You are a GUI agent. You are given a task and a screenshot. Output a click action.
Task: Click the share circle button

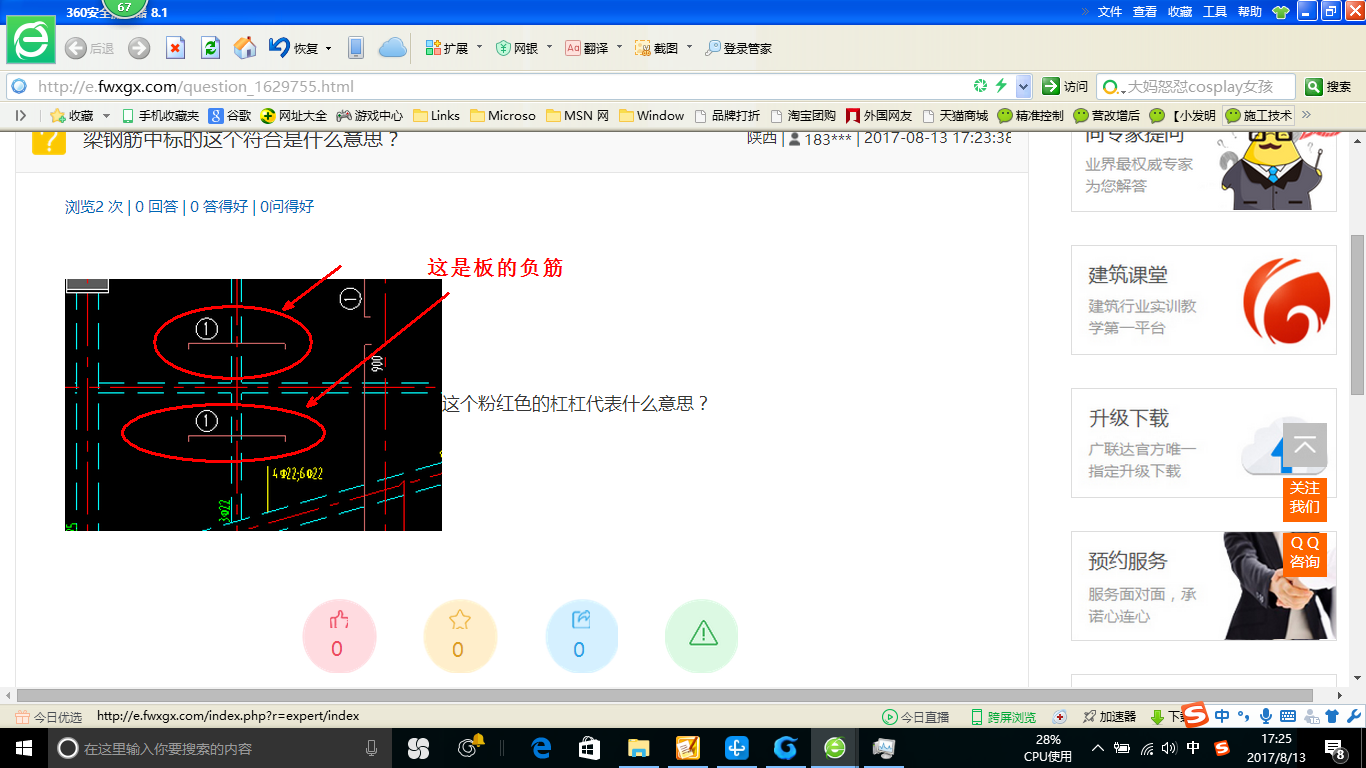pos(582,637)
